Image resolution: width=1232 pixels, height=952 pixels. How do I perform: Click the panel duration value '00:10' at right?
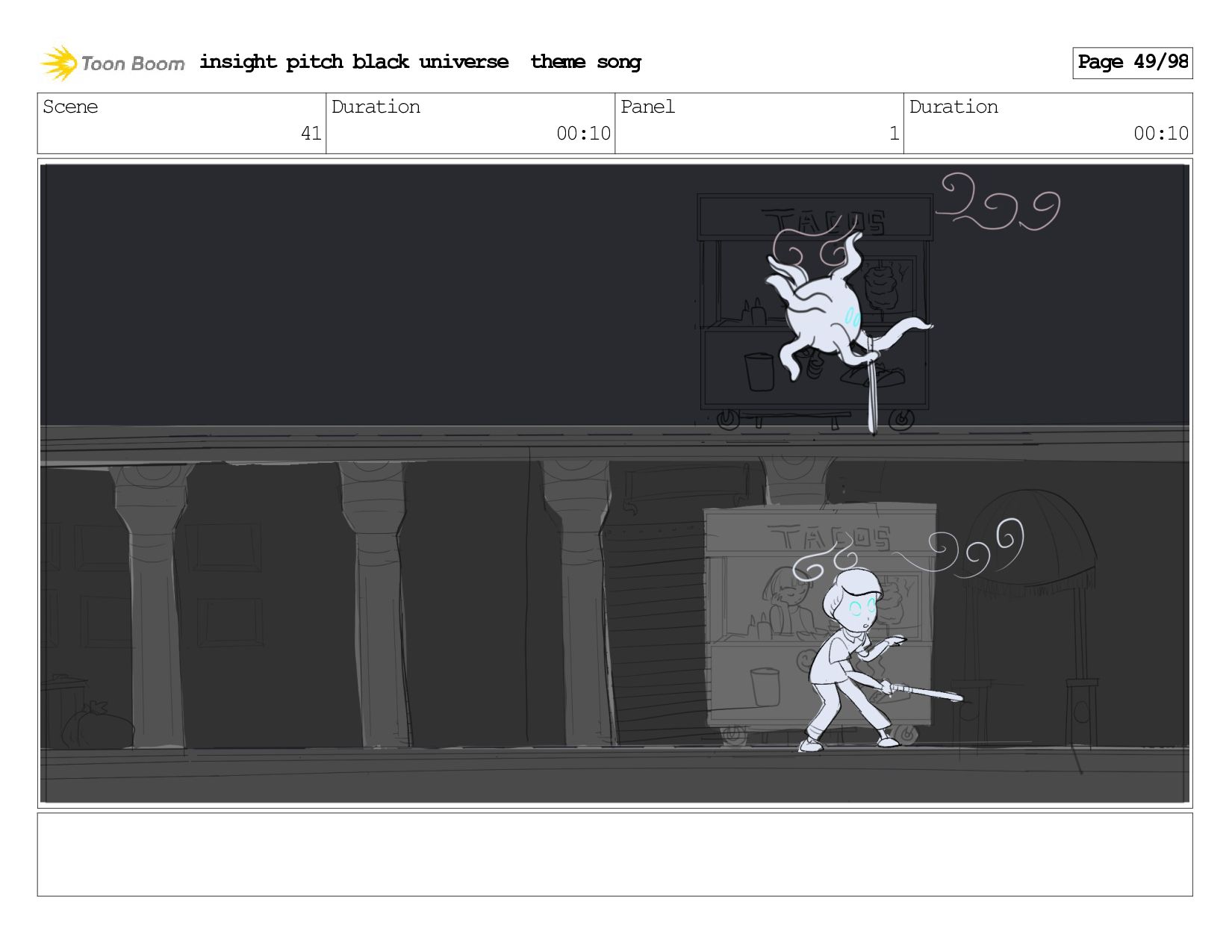coord(1160,134)
